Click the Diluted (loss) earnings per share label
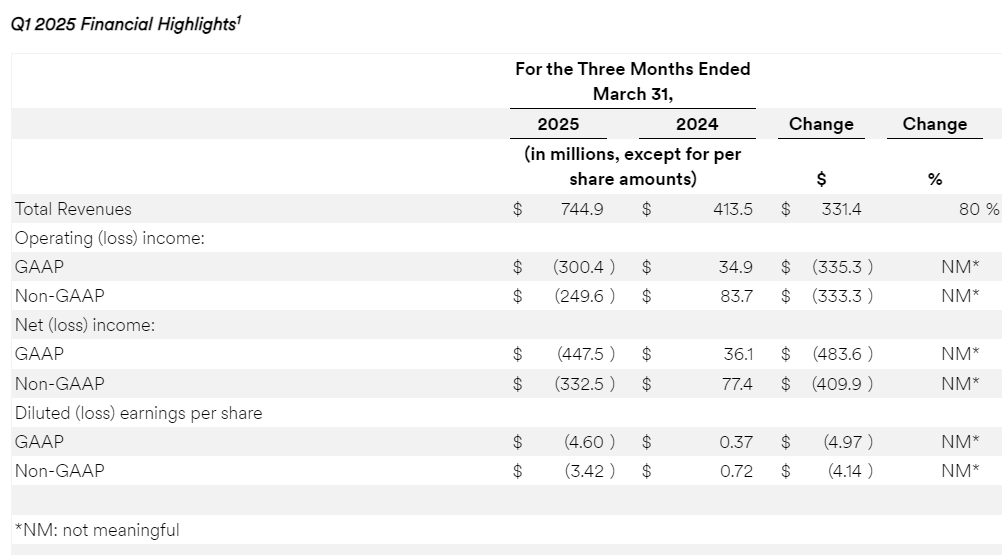Screen dimensions: 1002x555 [138, 412]
